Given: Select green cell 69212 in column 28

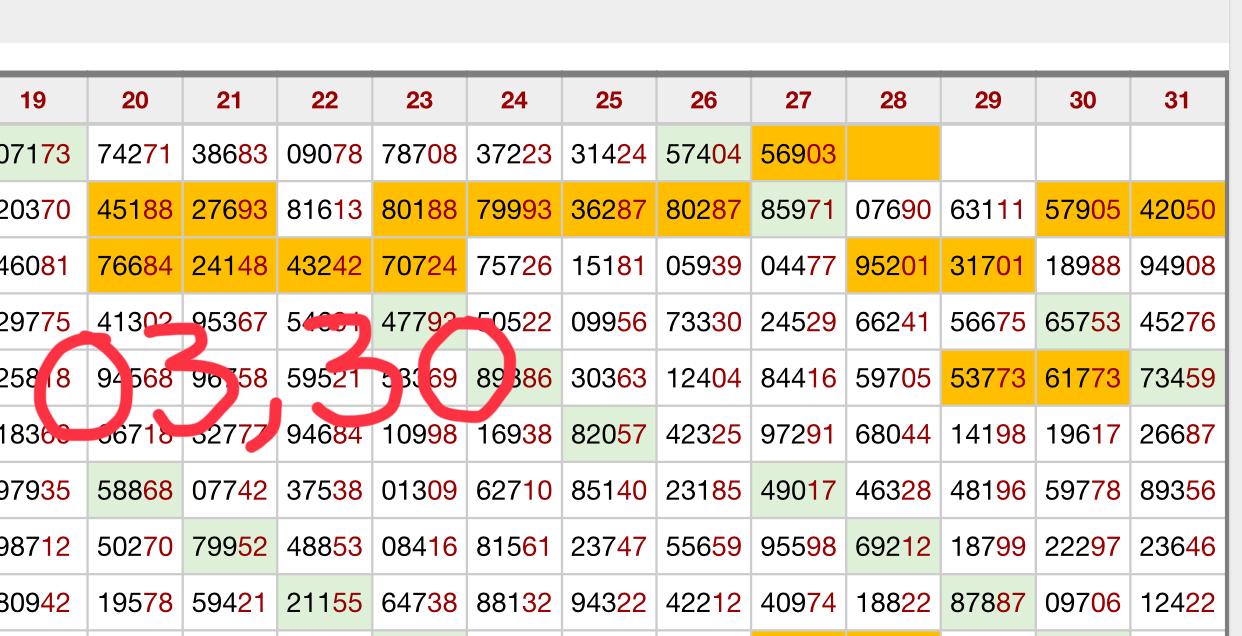Looking at the screenshot, I should (x=893, y=546).
